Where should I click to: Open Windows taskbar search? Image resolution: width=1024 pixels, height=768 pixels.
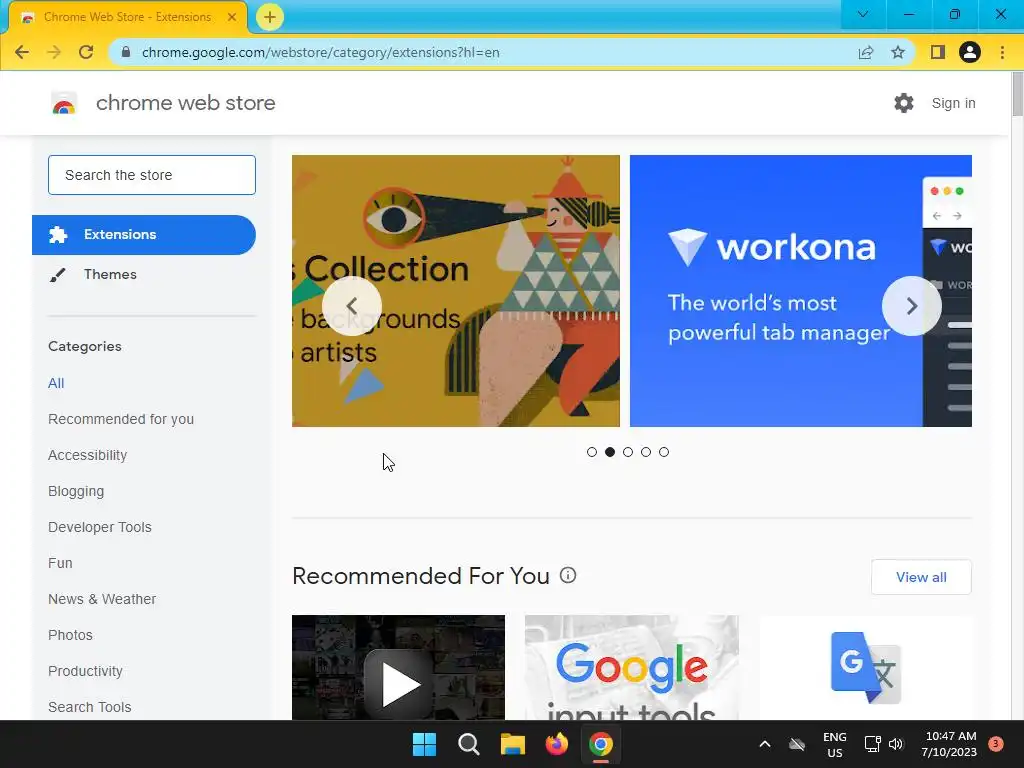click(469, 744)
